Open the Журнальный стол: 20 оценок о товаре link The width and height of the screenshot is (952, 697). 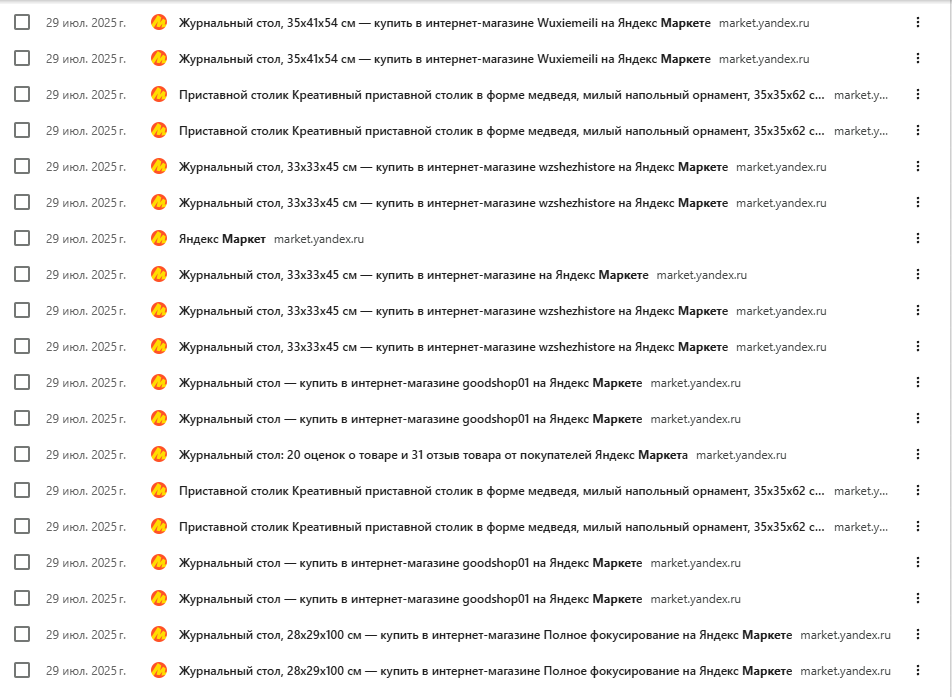coord(433,455)
